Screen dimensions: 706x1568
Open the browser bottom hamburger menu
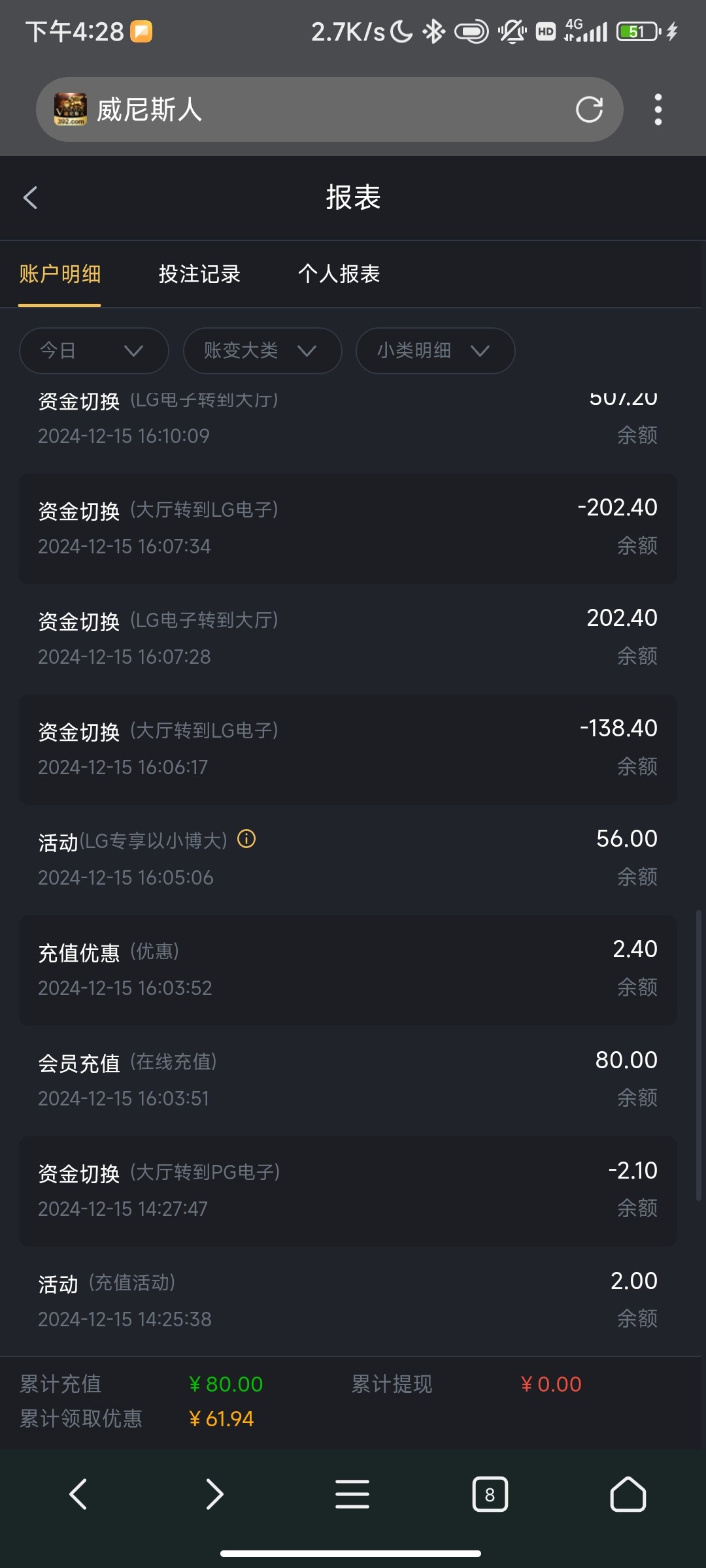[352, 1494]
